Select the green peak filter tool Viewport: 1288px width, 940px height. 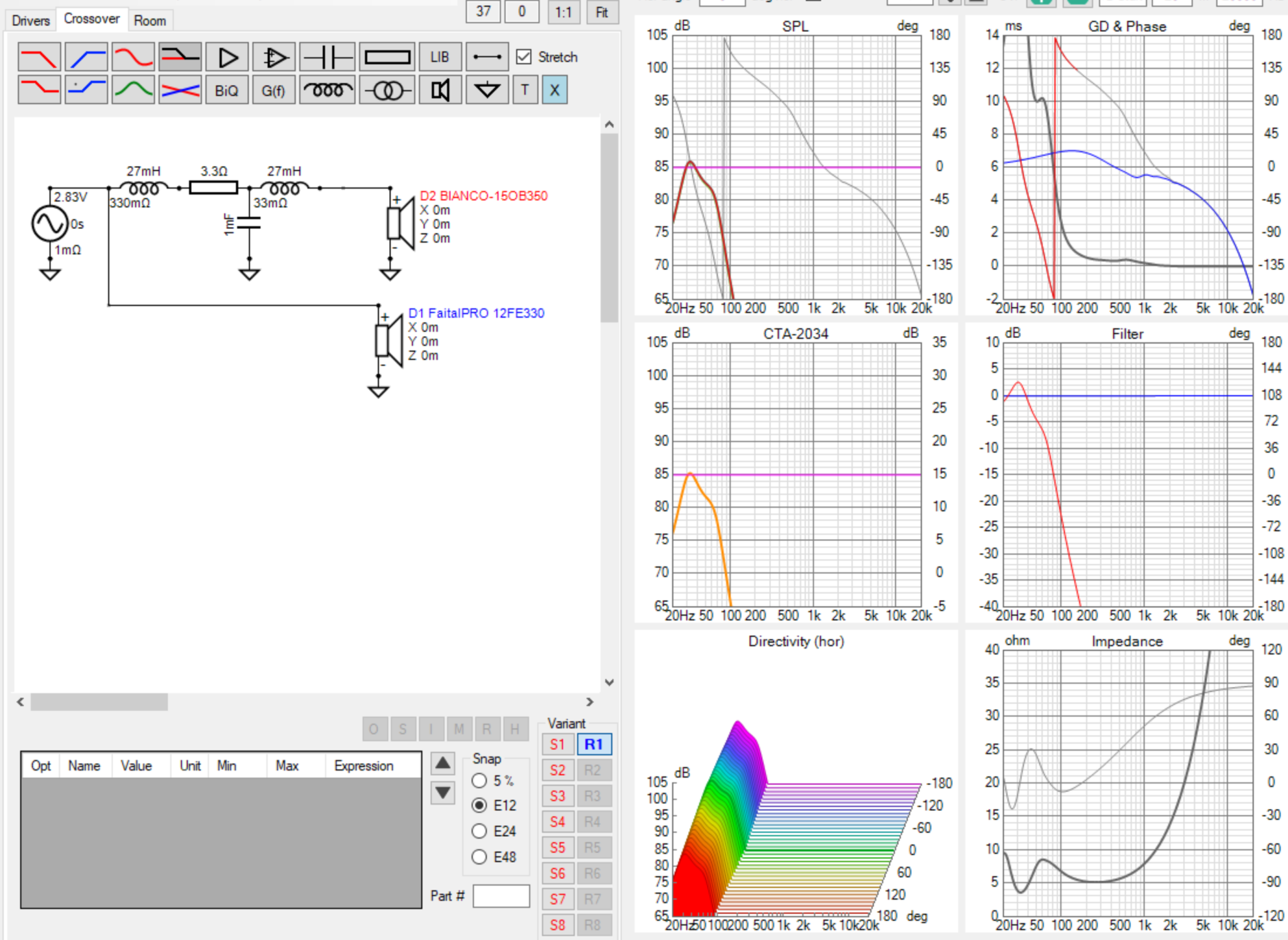pos(133,90)
